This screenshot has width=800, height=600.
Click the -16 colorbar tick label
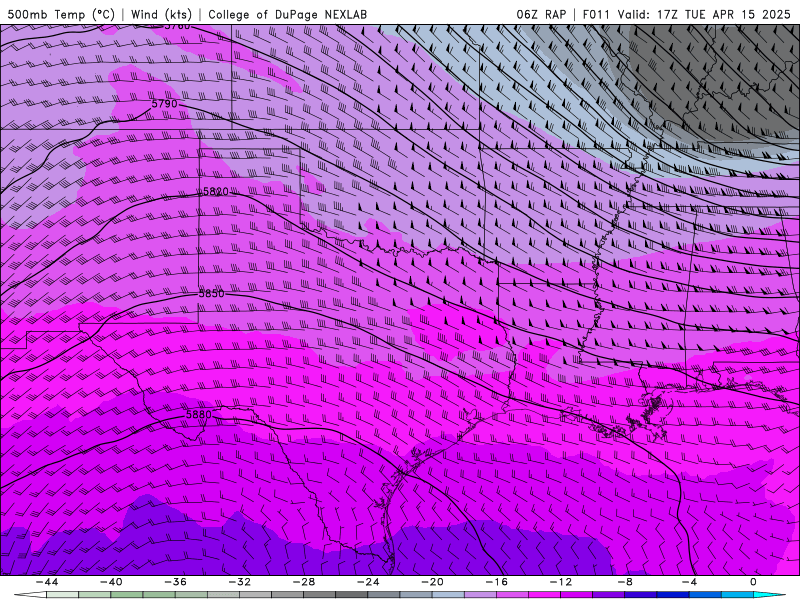(496, 582)
